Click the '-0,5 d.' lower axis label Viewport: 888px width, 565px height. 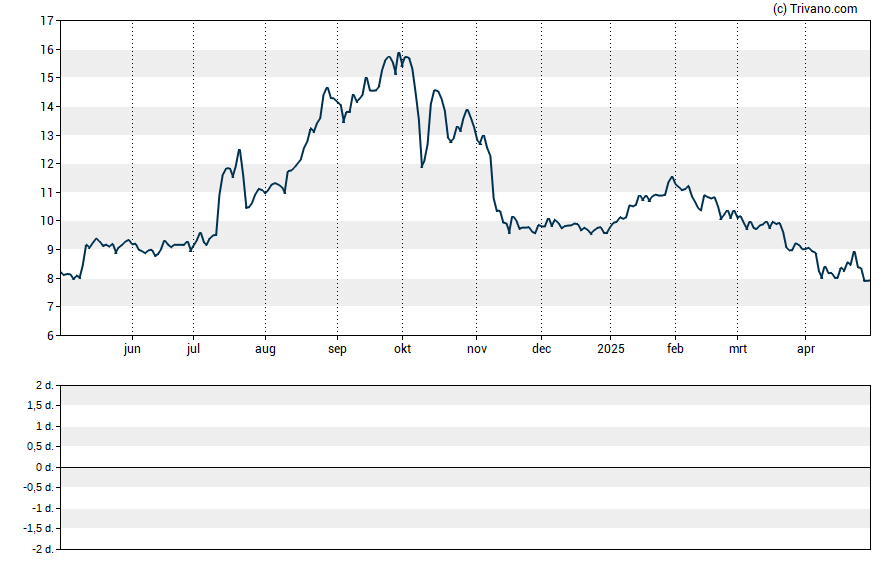click(x=38, y=487)
